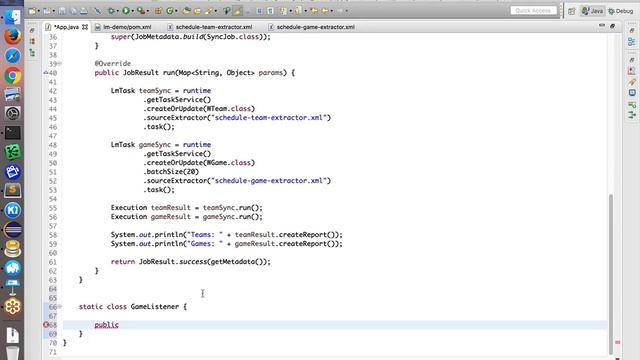The image size is (640, 360).
Task: Click the Open Type toolbar icon
Action: pos(186,11)
